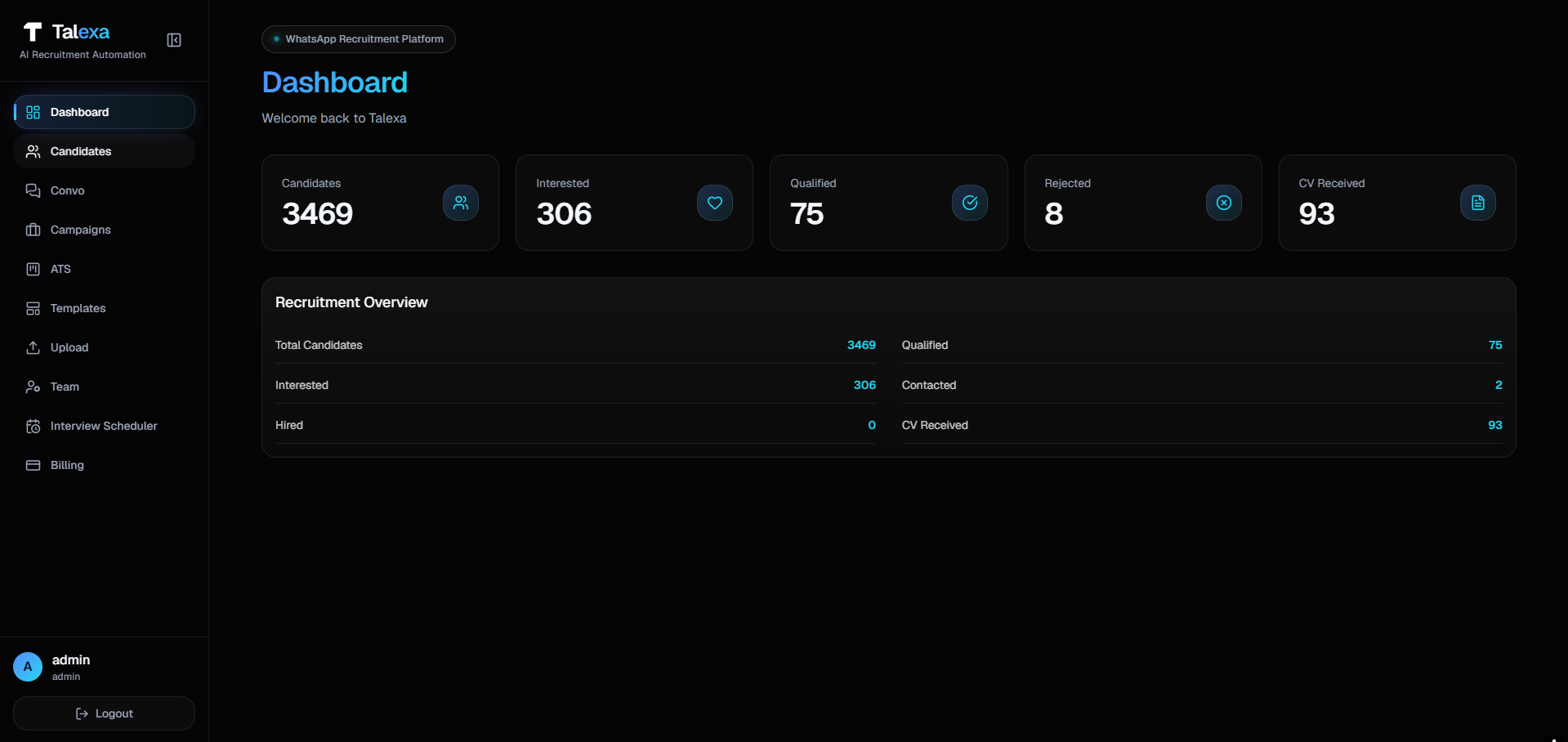Click 'Welcome back to Talexa' text
Image resolution: width=1568 pixels, height=742 pixels.
point(334,118)
